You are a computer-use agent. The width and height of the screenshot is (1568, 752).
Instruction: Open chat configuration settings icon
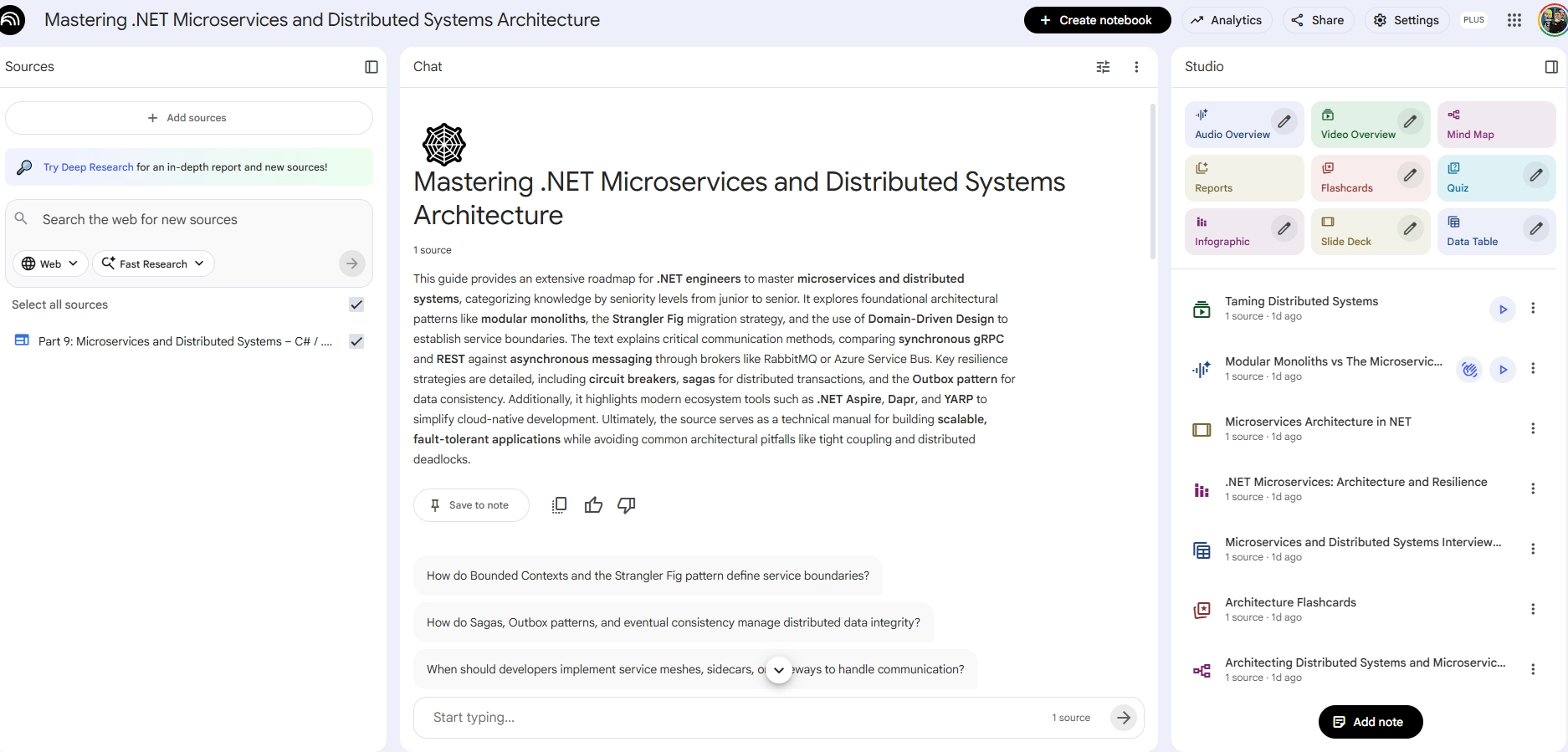point(1103,67)
